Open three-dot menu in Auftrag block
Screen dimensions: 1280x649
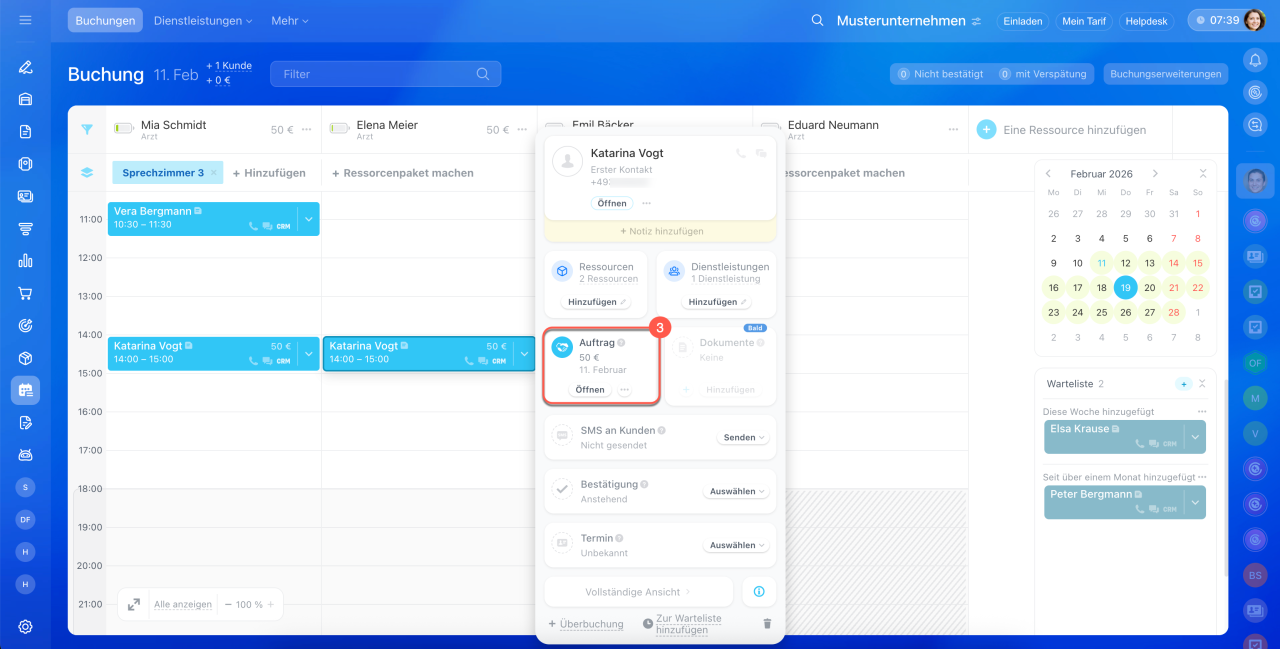pos(625,390)
